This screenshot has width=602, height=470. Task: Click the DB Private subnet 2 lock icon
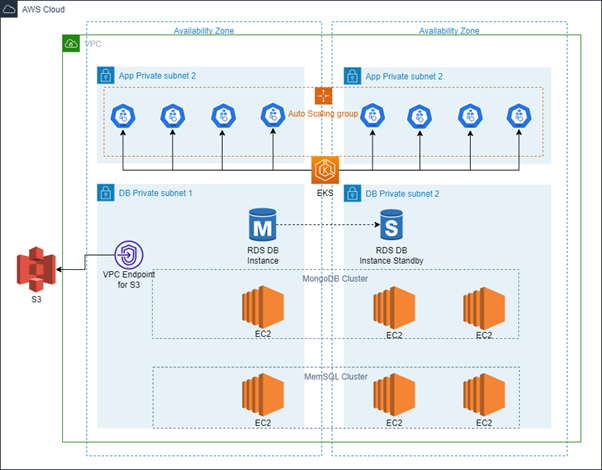pos(352,192)
